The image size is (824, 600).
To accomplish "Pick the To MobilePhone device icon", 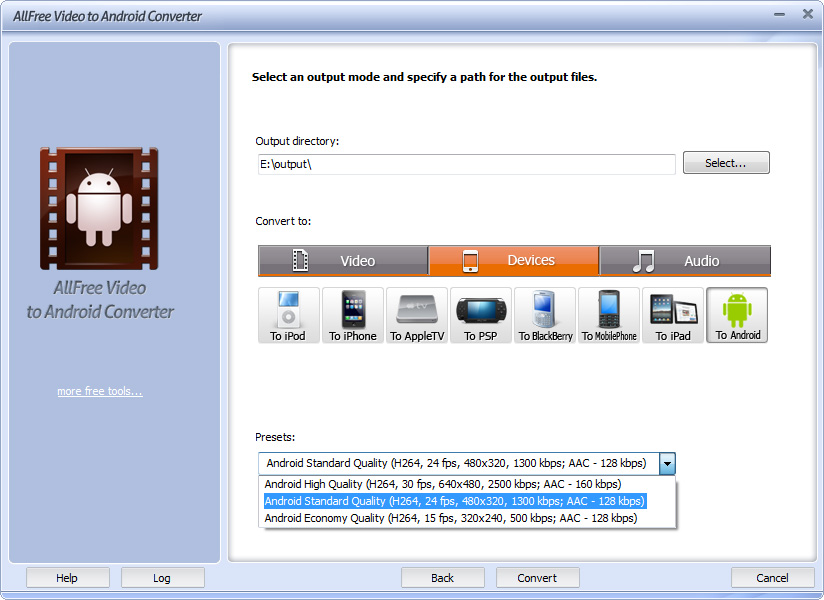I will 609,315.
